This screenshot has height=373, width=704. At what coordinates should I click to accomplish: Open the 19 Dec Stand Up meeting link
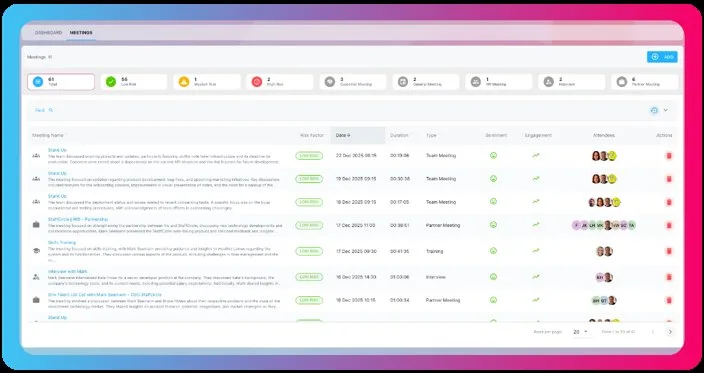tap(57, 173)
